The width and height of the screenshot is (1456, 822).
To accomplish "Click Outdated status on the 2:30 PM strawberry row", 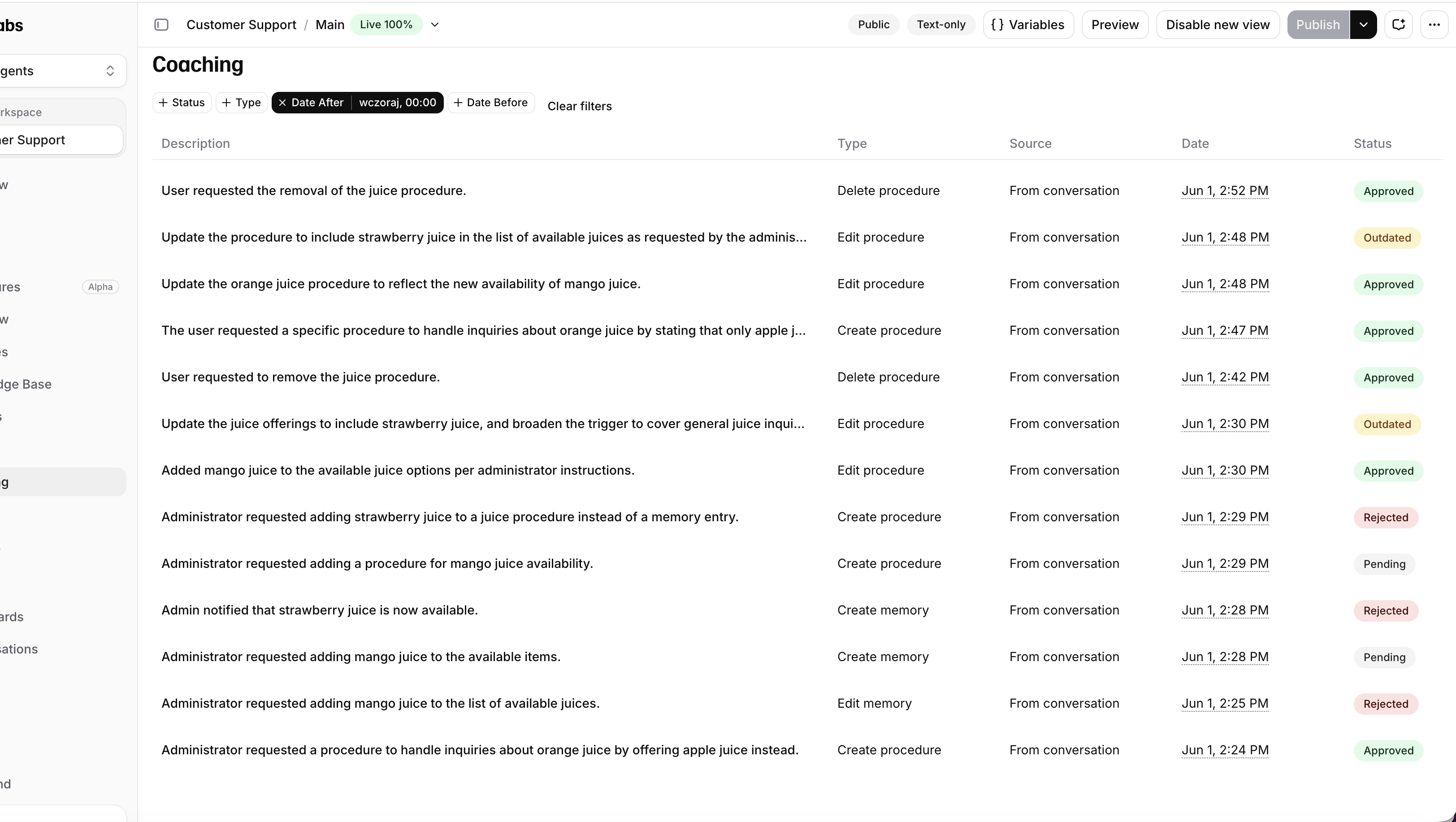I will (x=1387, y=424).
